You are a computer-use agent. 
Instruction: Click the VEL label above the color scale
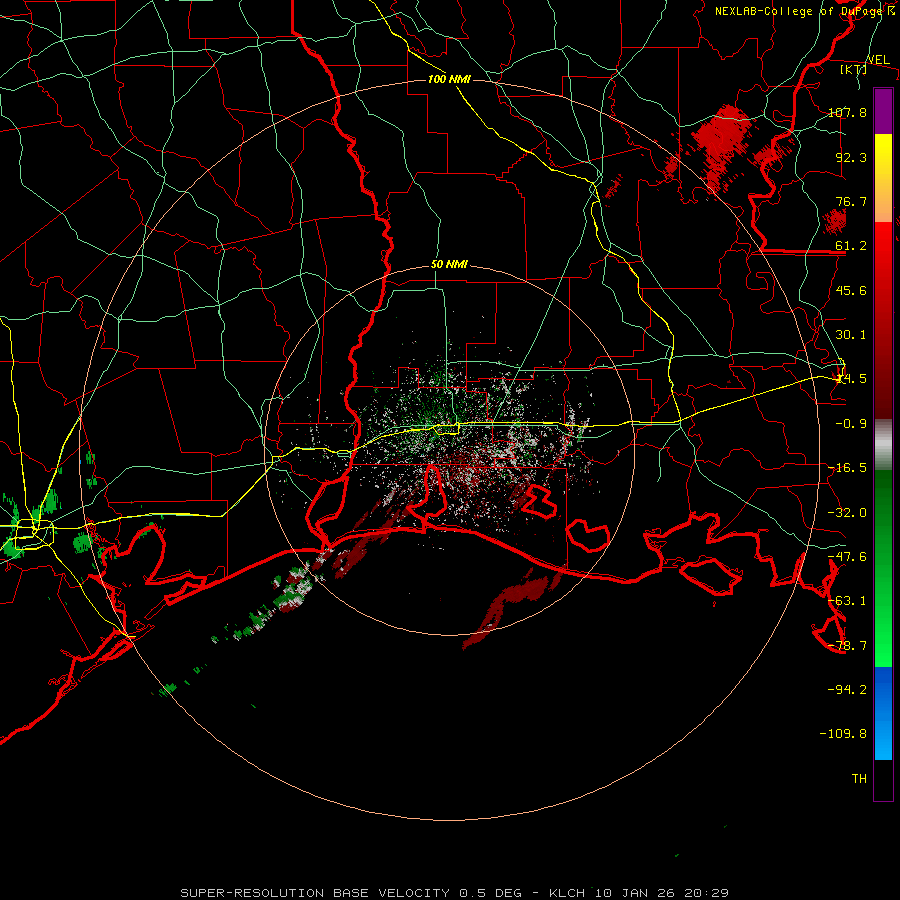878,60
